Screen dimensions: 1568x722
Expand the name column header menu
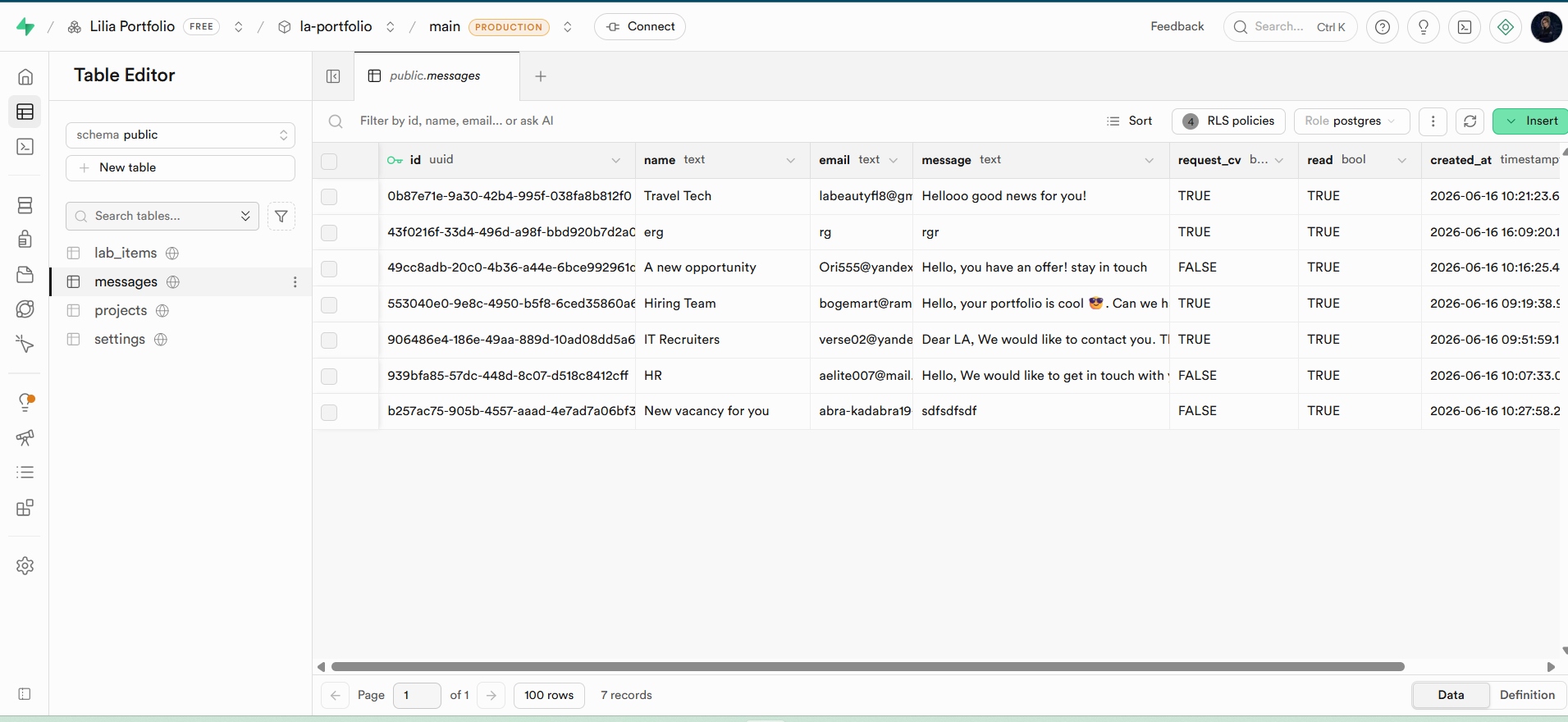(791, 161)
